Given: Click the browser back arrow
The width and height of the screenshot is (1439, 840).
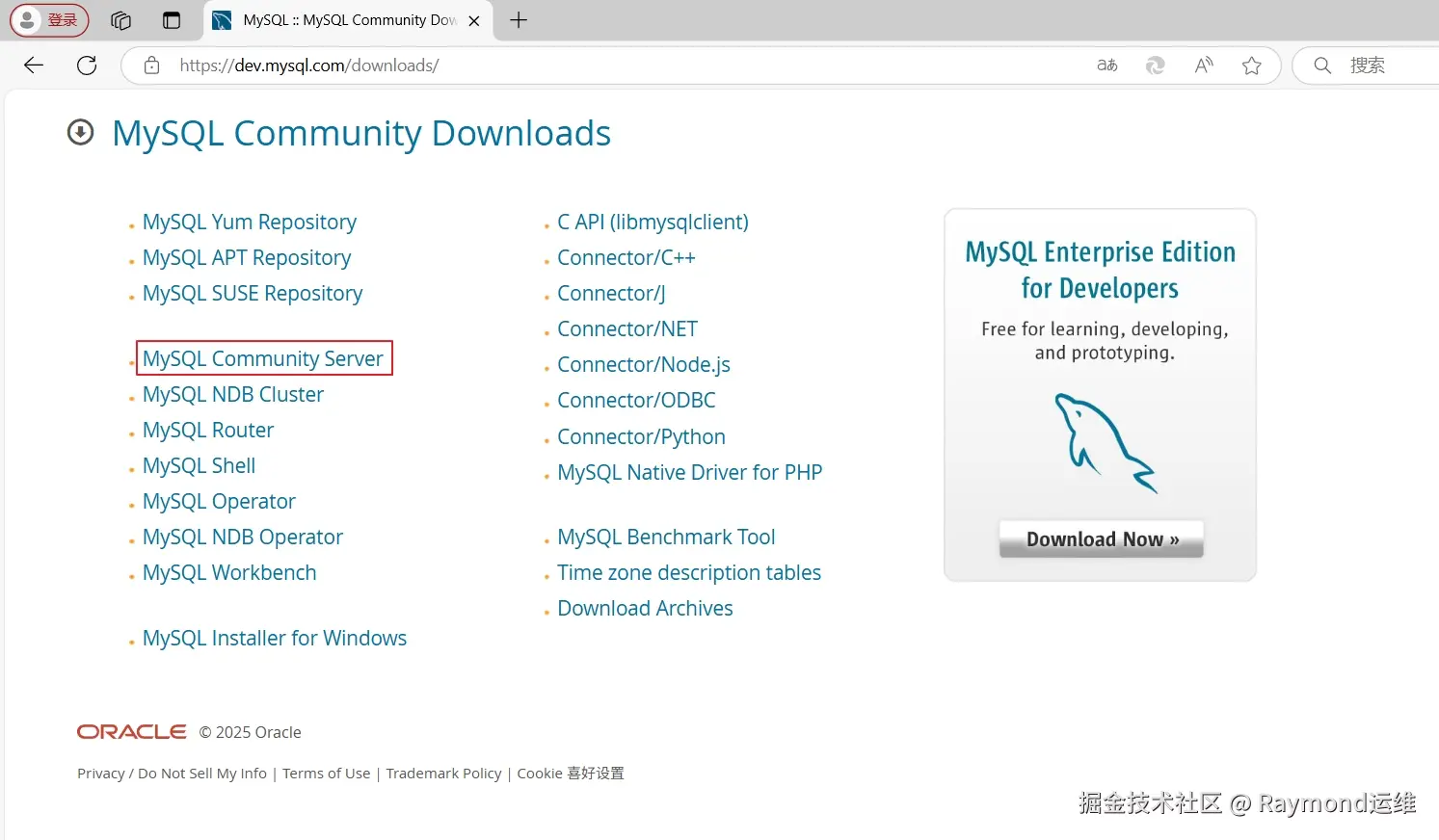Looking at the screenshot, I should [x=34, y=66].
